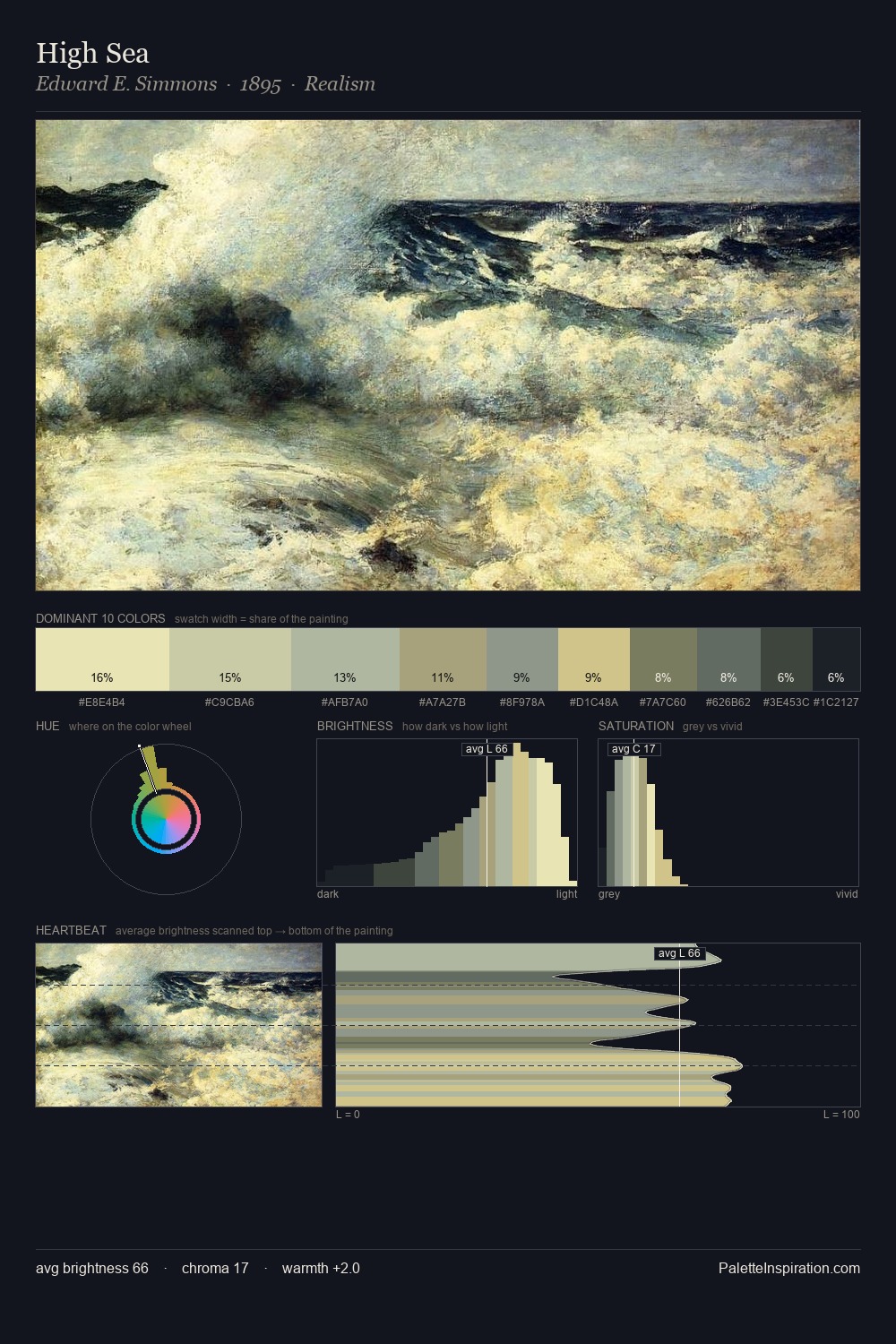Click the 'Realism' style label
The width and height of the screenshot is (896, 1344).
pos(340,84)
